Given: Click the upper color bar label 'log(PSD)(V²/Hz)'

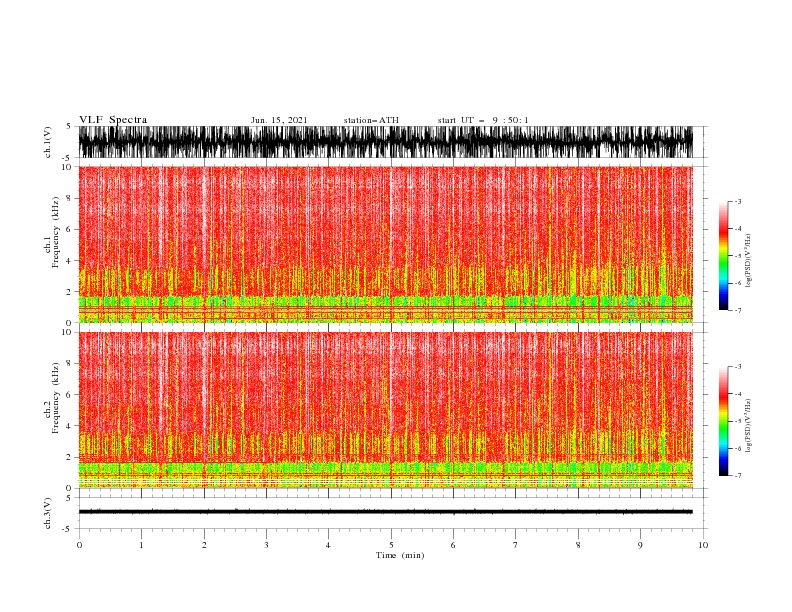Looking at the screenshot, I should (748, 261).
